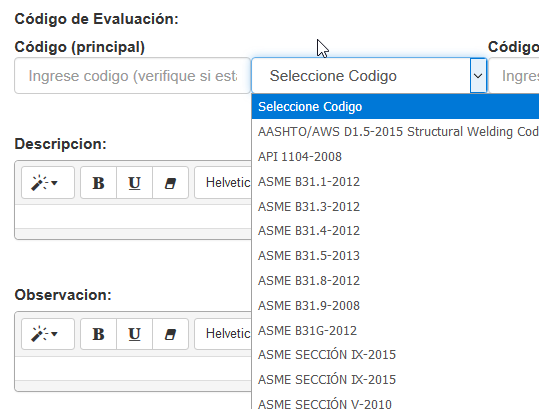
Task: Select ASME B31.8-2012 entry
Action: coord(395,281)
